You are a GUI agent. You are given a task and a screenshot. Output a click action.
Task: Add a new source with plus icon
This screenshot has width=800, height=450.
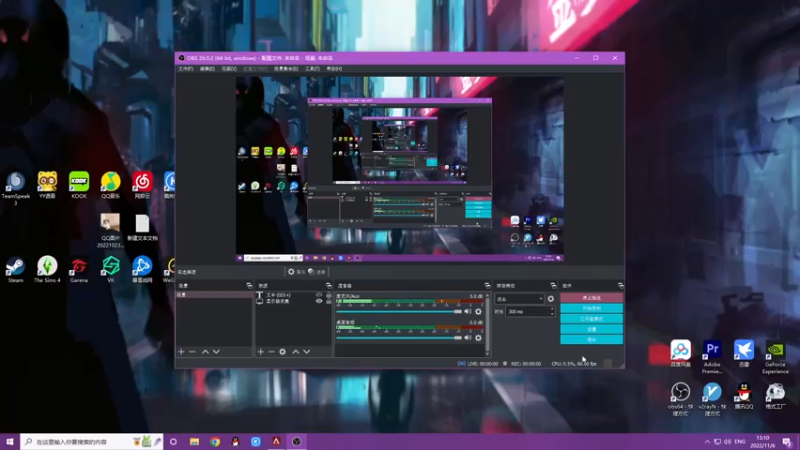point(261,352)
